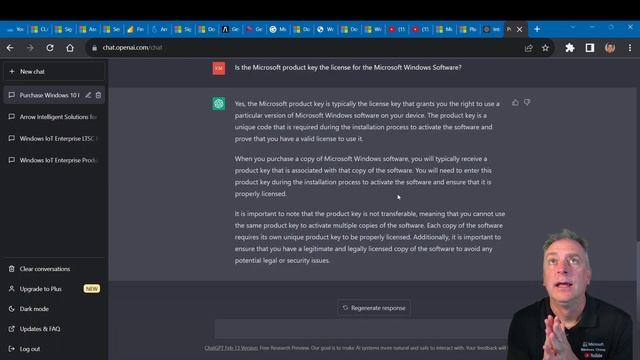Open a new browser tab with plus
Viewport: 640px width, 360px height.
(x=537, y=29)
